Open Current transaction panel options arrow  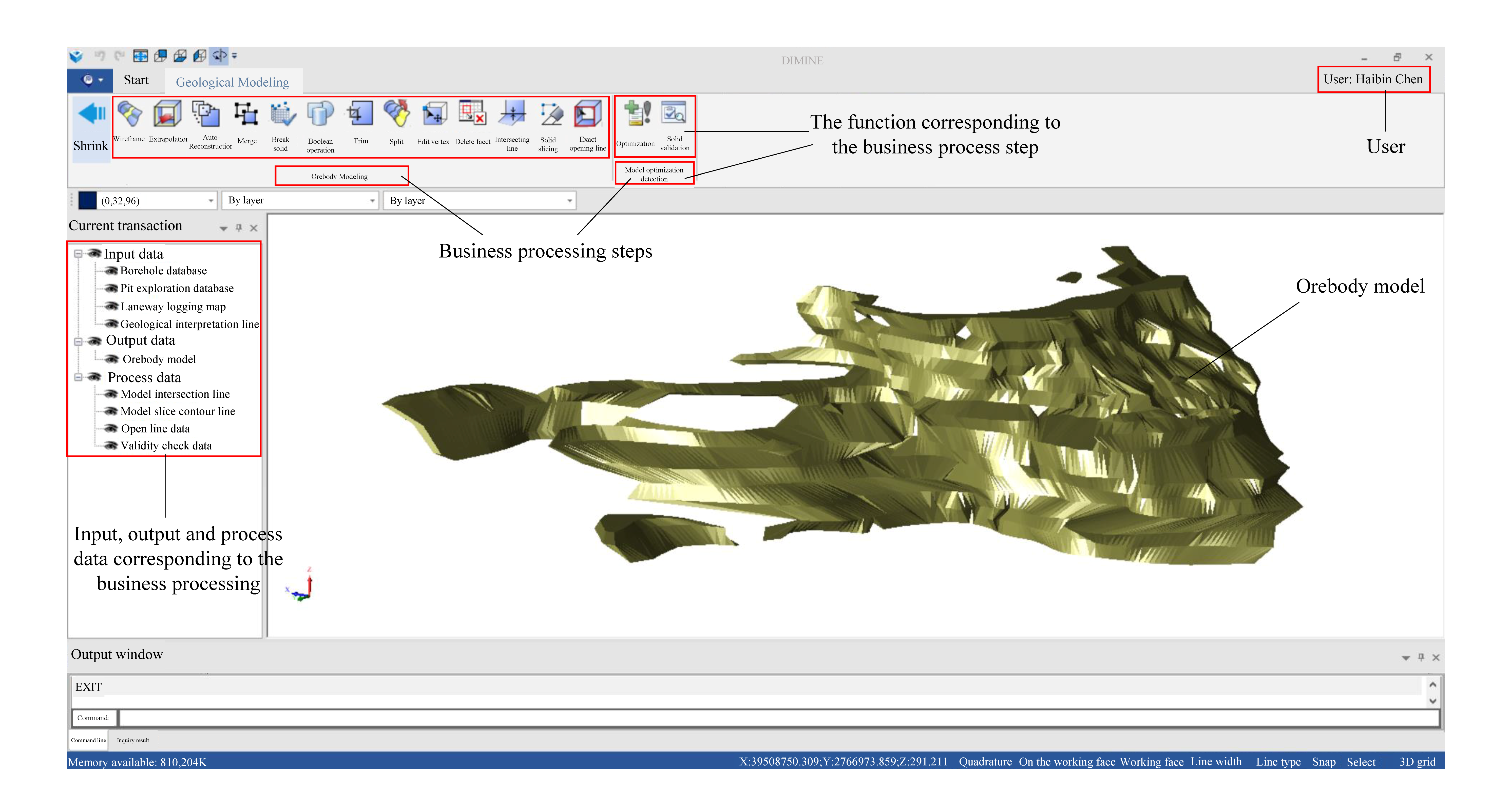pos(224,229)
